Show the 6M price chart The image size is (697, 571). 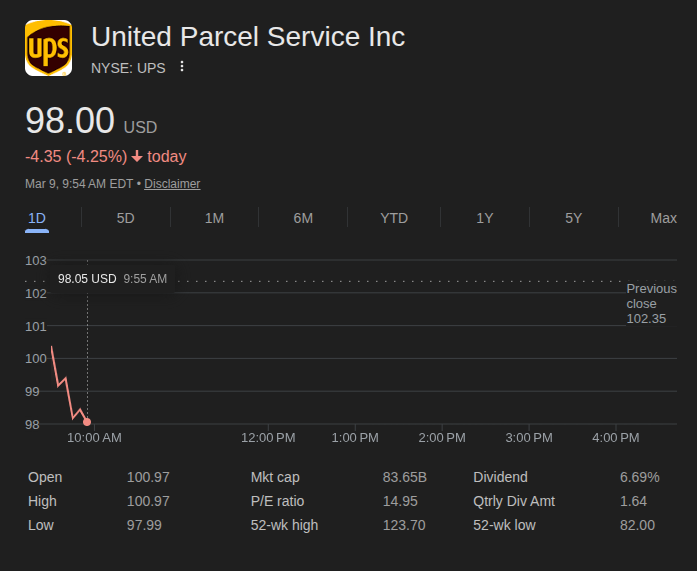(x=303, y=218)
